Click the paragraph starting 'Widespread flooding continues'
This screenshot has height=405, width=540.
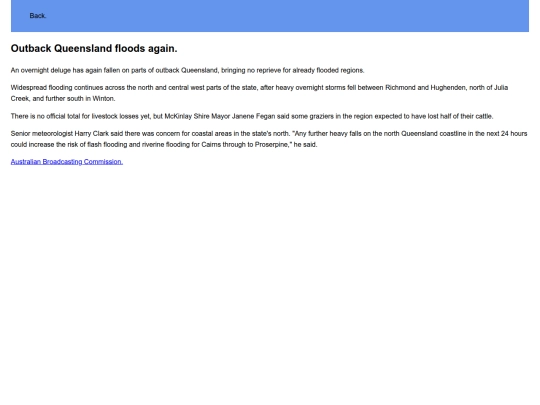[259, 93]
